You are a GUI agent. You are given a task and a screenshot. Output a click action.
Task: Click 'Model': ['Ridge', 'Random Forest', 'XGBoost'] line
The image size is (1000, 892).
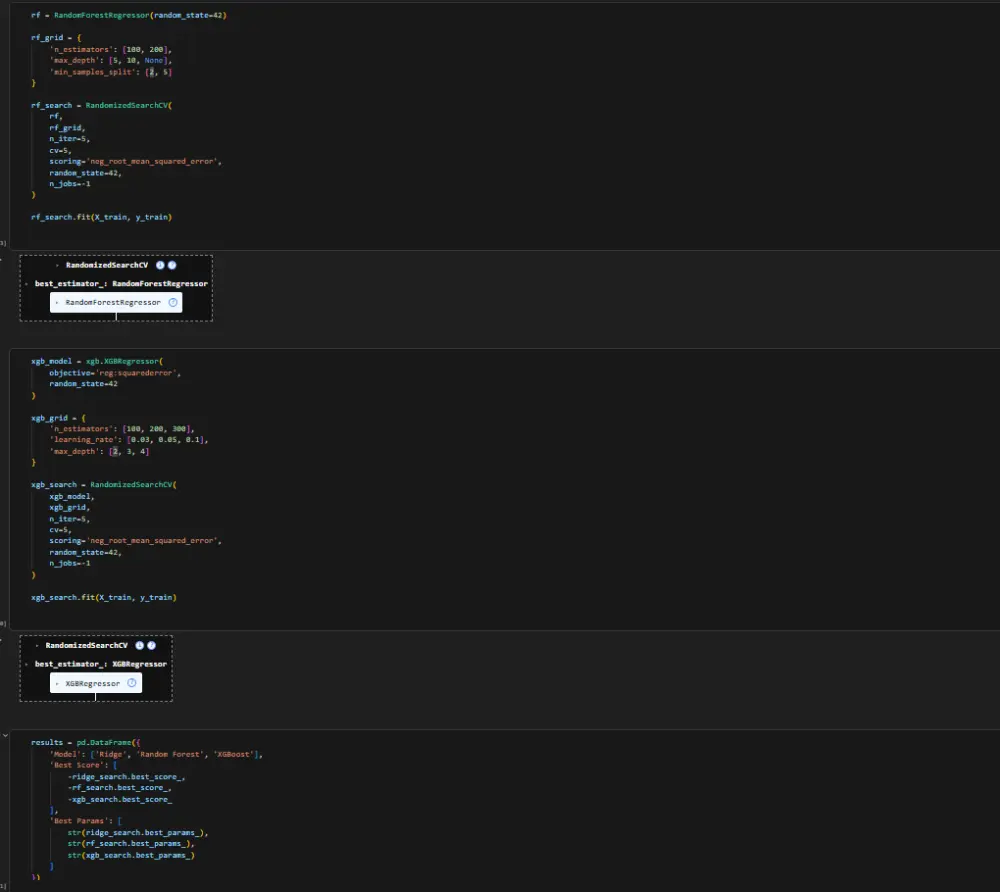pos(156,754)
